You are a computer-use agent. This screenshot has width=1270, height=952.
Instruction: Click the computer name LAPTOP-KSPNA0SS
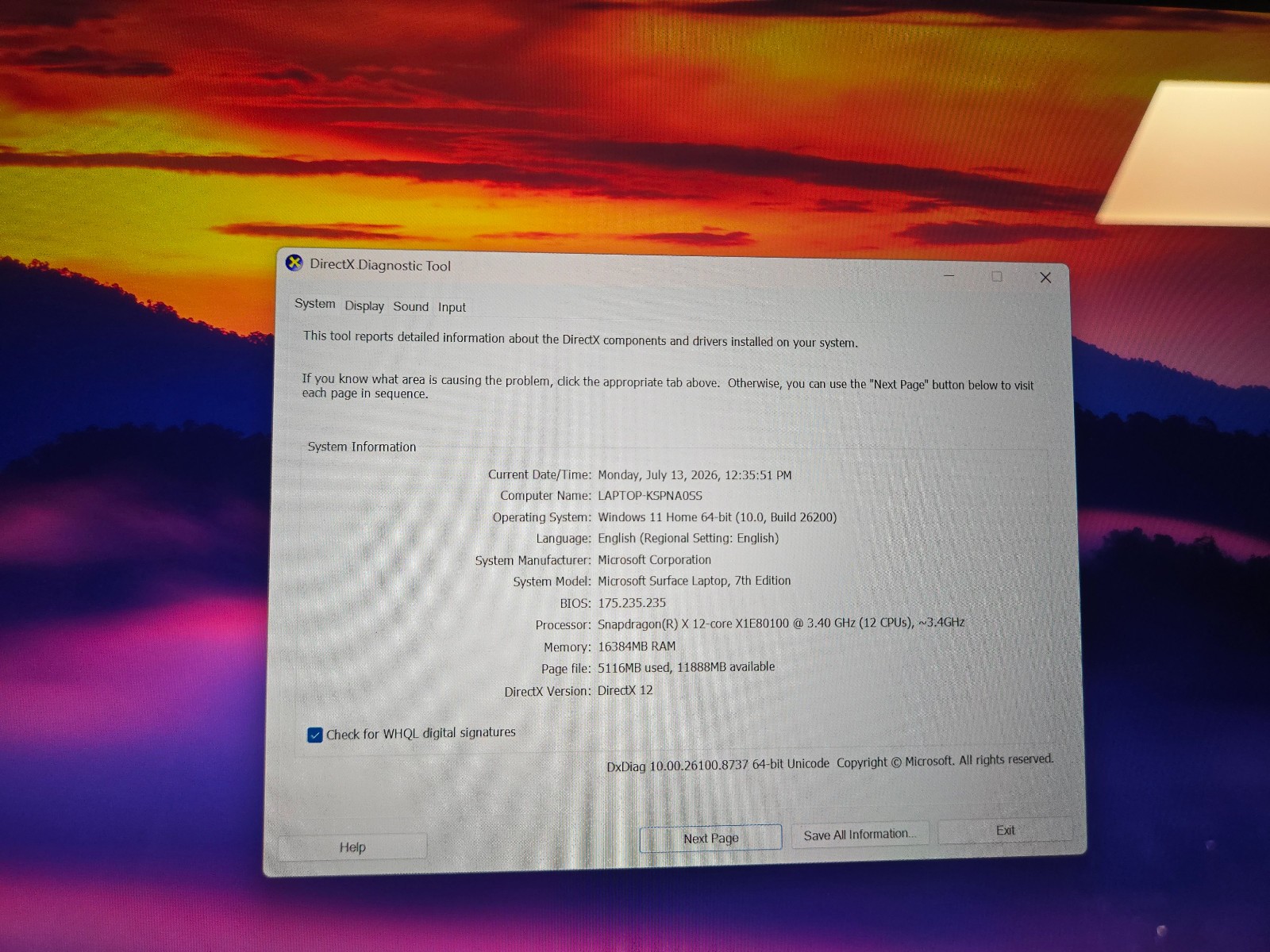(650, 496)
